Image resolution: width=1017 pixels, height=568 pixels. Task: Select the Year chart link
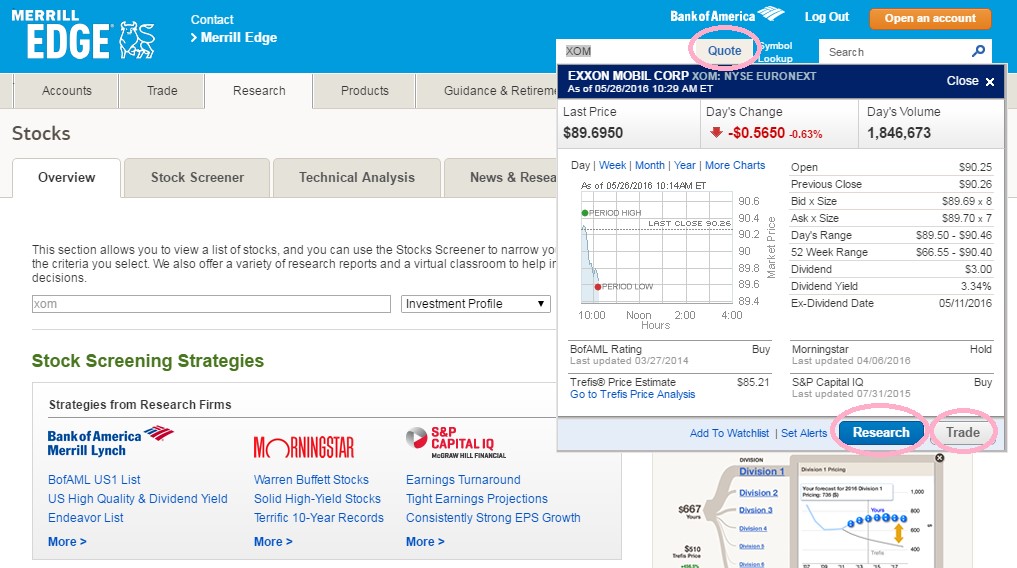point(684,165)
